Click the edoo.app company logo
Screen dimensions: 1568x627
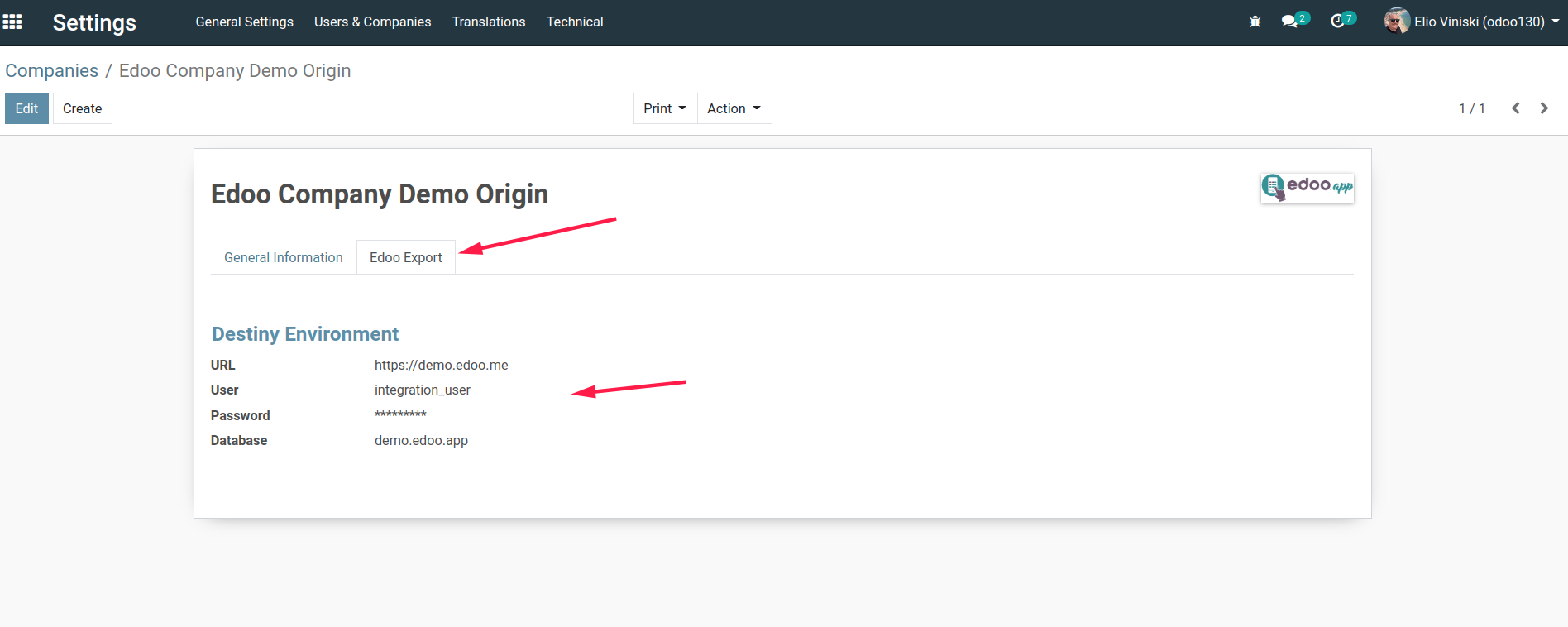coord(1307,187)
